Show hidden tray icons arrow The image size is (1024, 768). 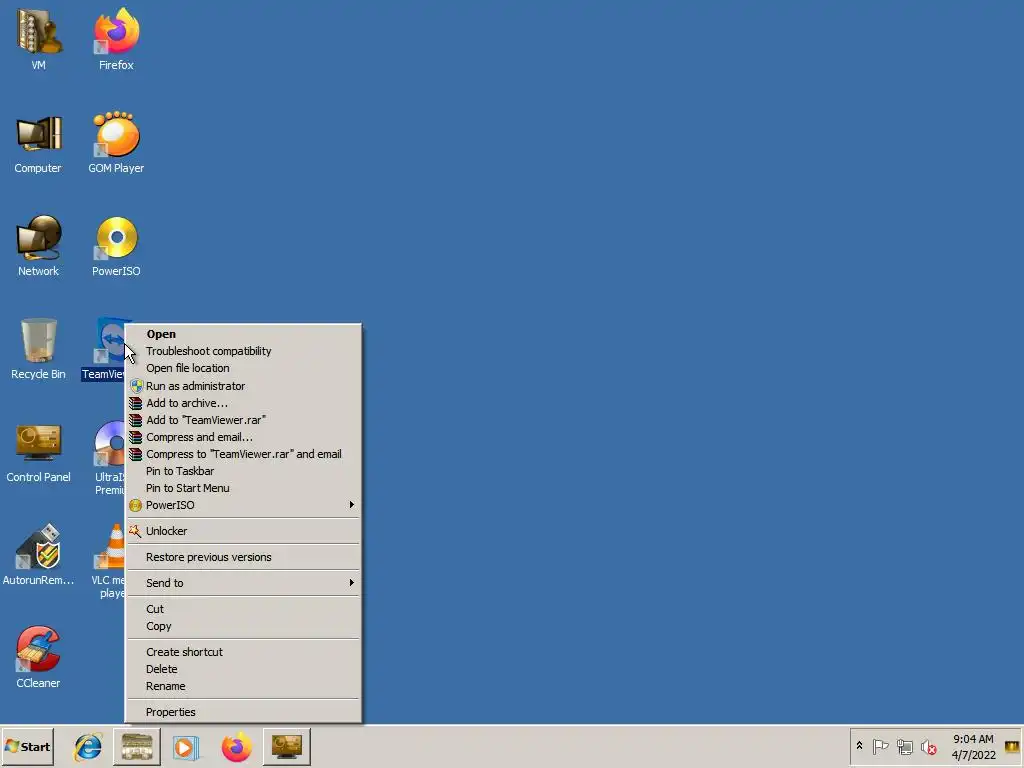click(x=859, y=746)
